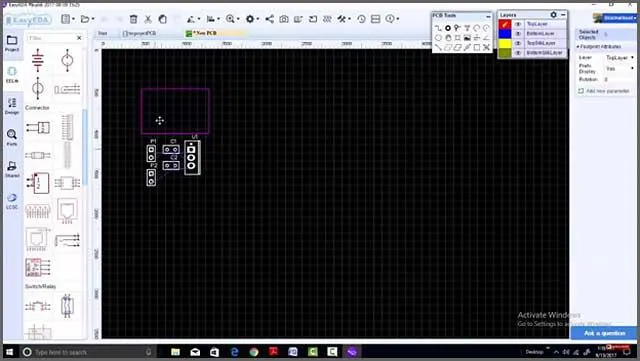
Task: Select the Measure tool in PCB Tools
Action: (467, 48)
